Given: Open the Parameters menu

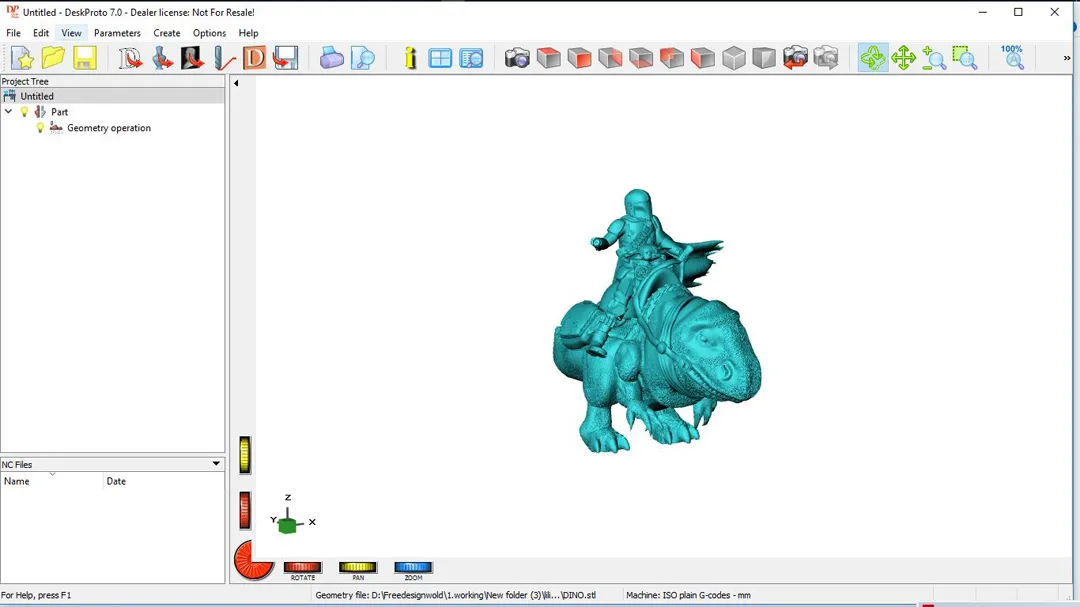Looking at the screenshot, I should (117, 33).
